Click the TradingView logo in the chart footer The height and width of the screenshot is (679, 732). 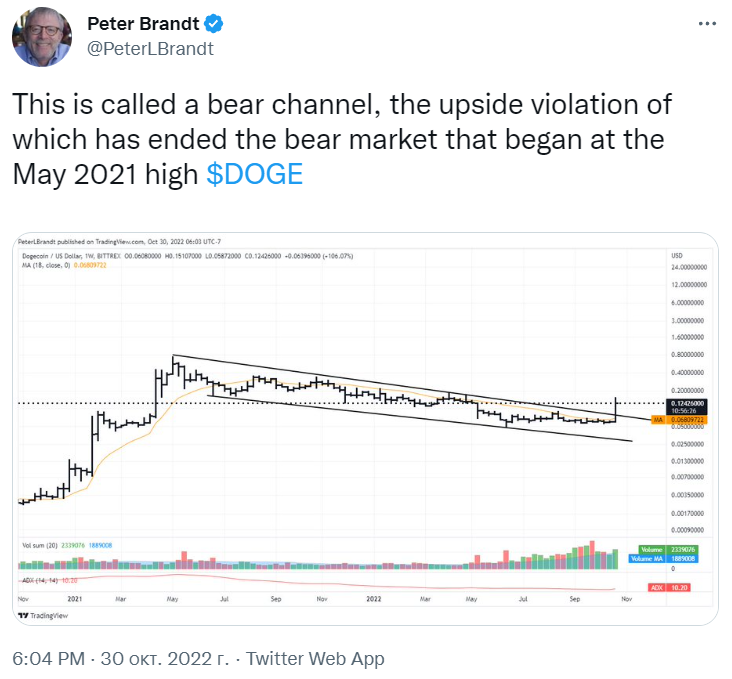[x=43, y=615]
